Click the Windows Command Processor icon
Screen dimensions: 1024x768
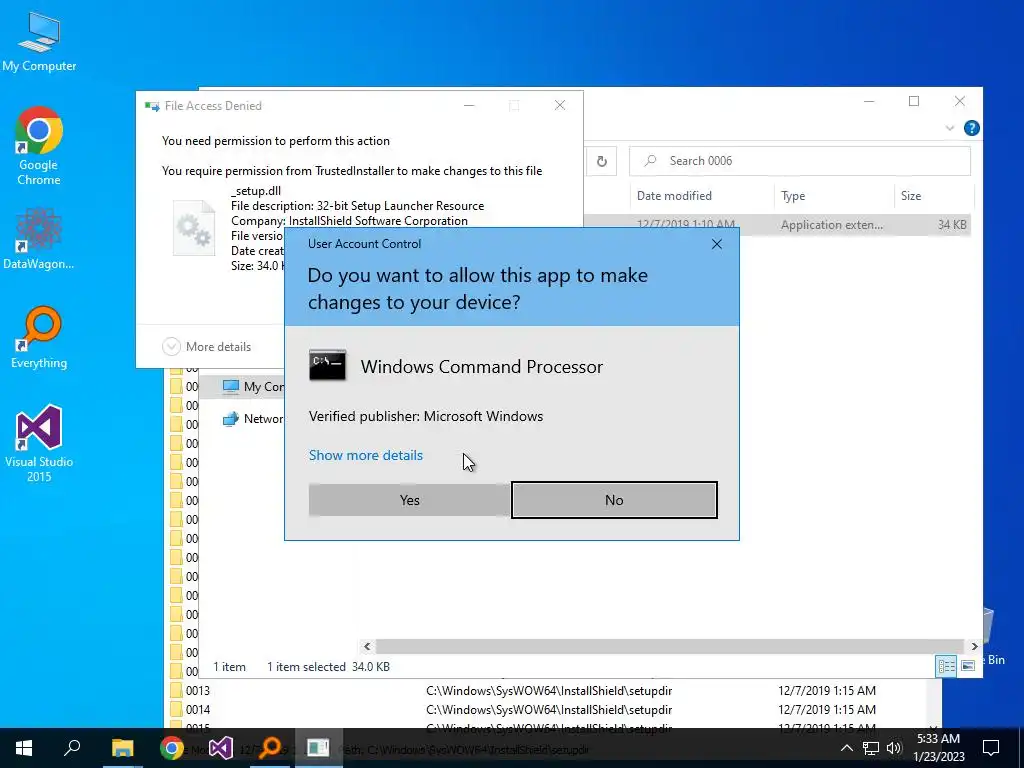click(327, 365)
